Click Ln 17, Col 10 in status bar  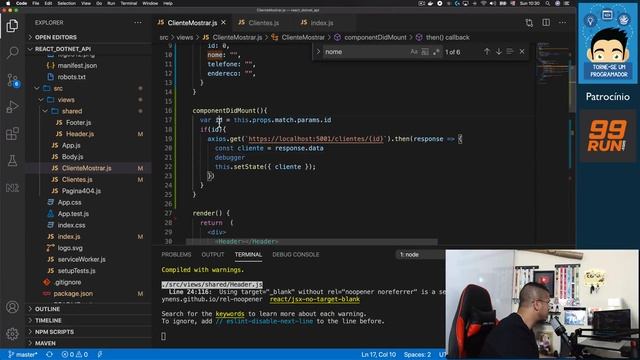coord(378,354)
